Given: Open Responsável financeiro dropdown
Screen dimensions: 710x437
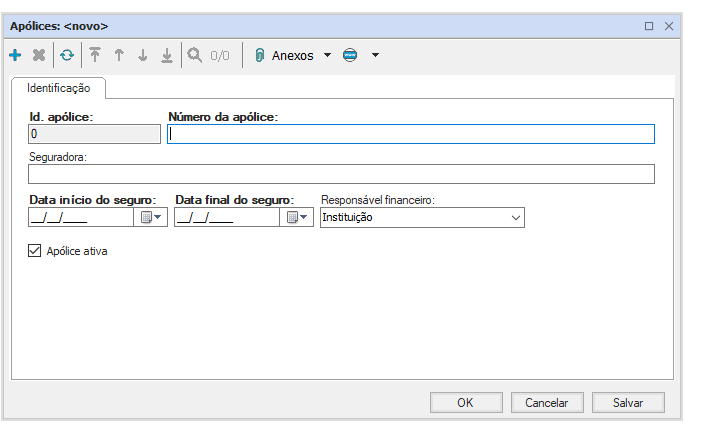Looking at the screenshot, I should (516, 217).
